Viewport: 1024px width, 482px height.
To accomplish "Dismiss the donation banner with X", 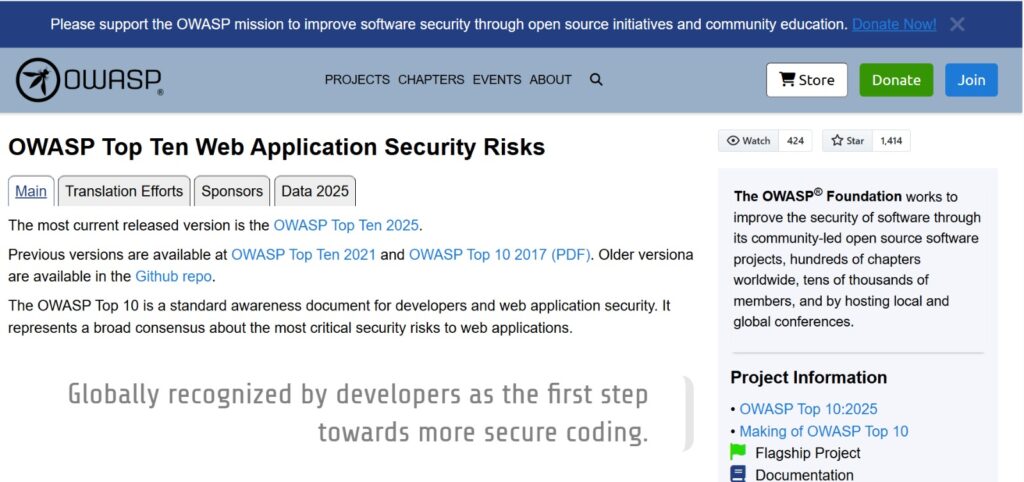I will point(957,24).
